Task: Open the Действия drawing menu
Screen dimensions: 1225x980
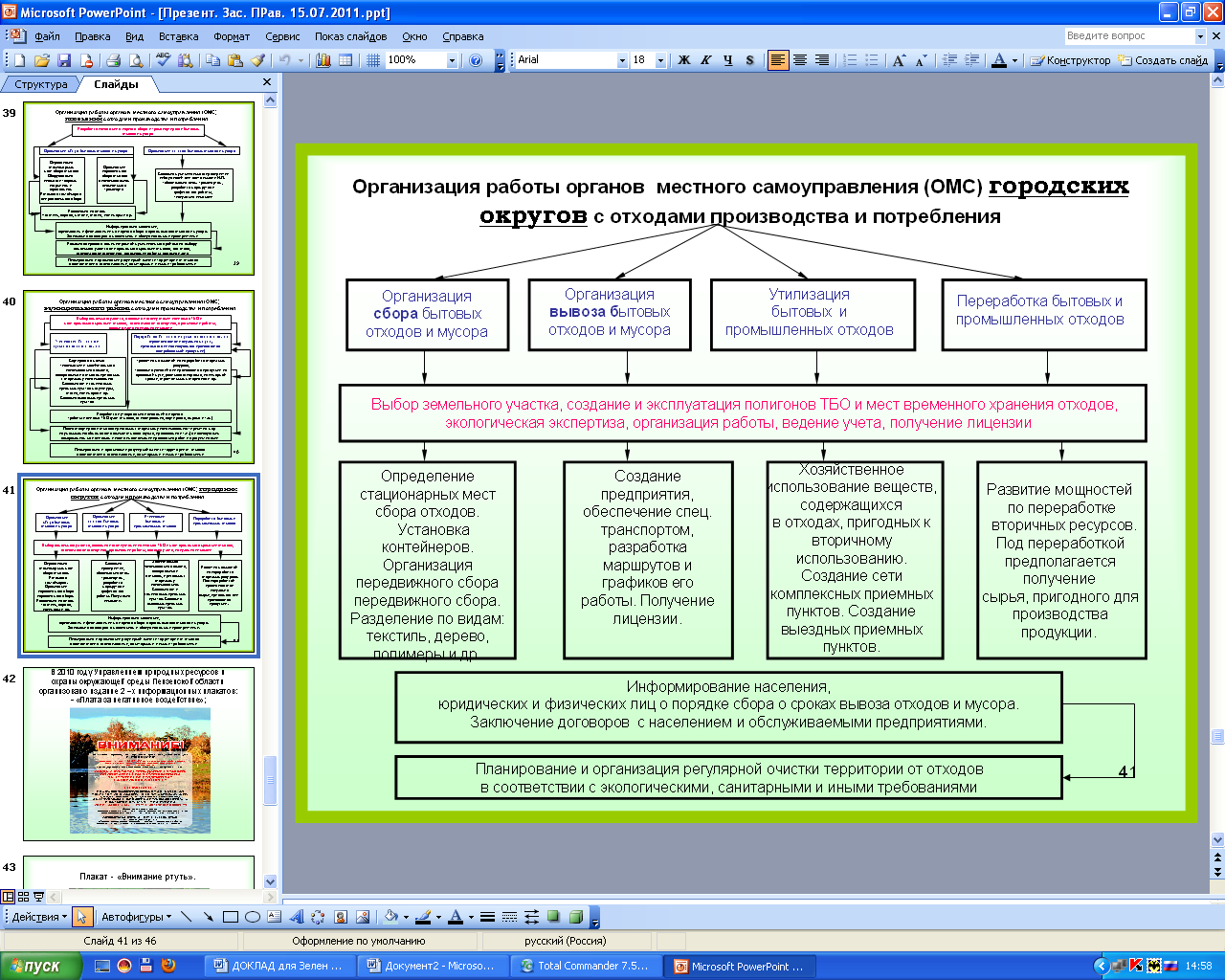Action: click(x=39, y=917)
